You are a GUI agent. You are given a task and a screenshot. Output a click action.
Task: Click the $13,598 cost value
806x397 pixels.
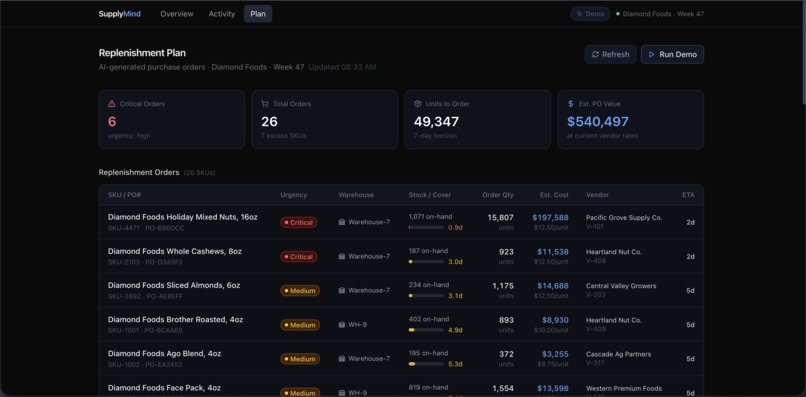(x=553, y=388)
